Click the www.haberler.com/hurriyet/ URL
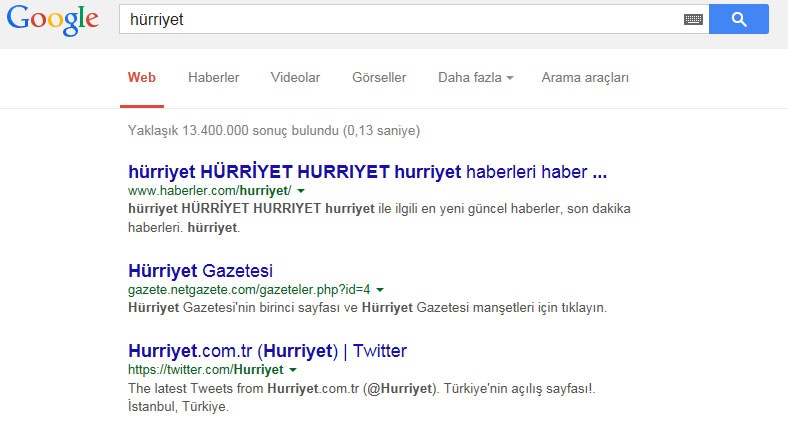Screen dimensions: 788x442 tap(210, 191)
